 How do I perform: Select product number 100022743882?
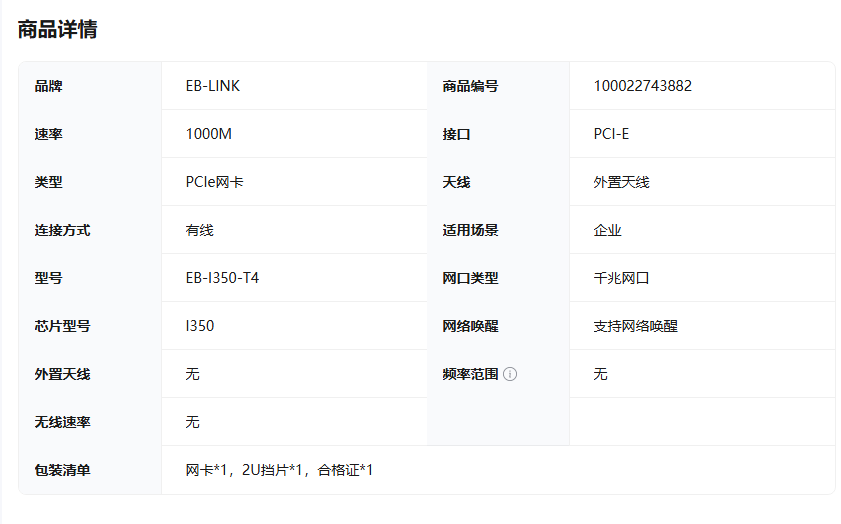(643, 86)
